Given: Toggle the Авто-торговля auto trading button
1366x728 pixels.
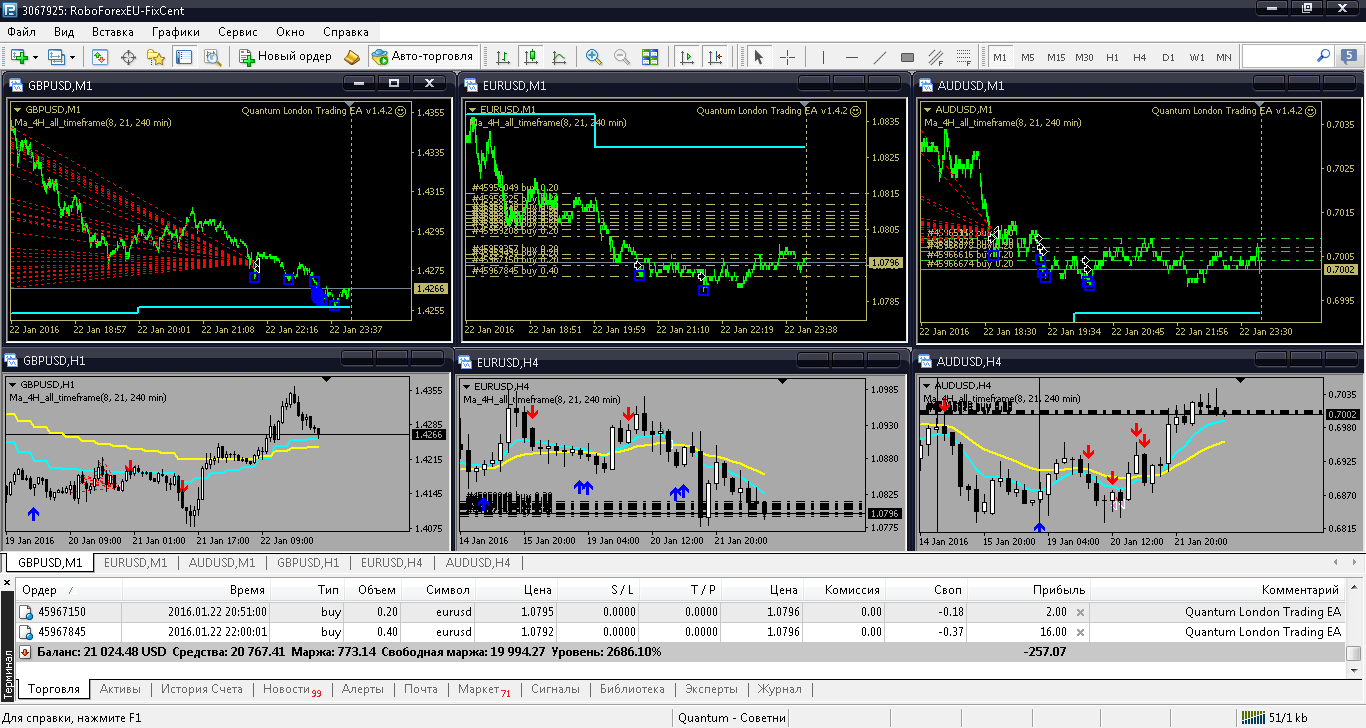Looking at the screenshot, I should pos(421,57).
